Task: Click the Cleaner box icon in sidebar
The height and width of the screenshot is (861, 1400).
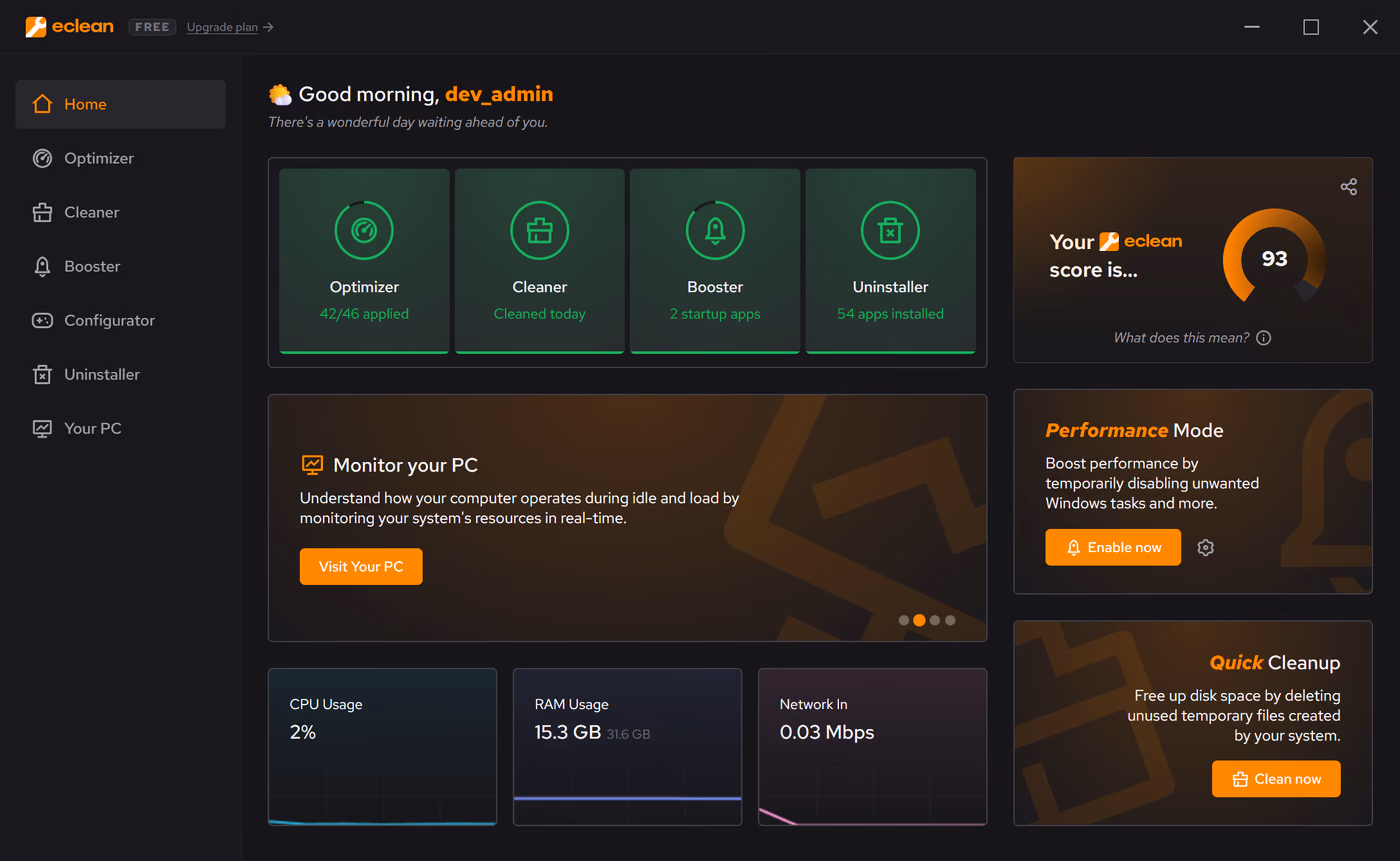Action: 42,212
